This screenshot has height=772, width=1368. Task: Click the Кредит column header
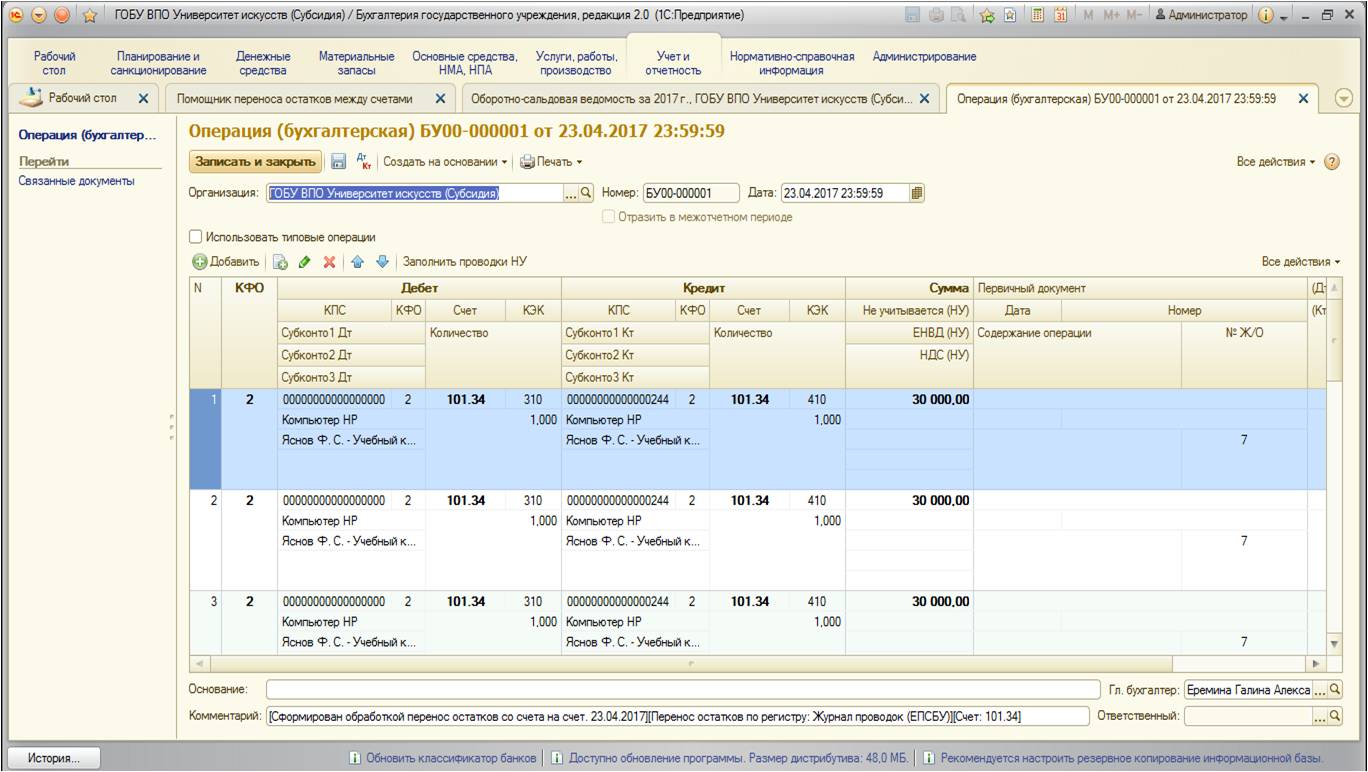click(704, 288)
